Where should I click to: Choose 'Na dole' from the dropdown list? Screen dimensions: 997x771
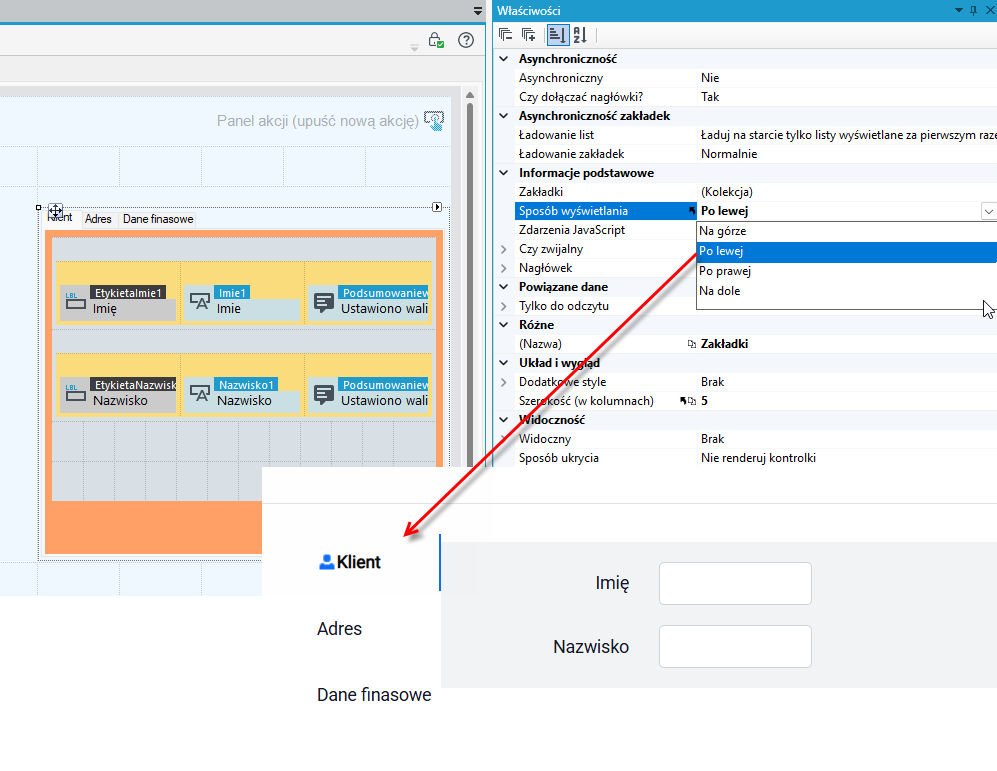tap(846, 291)
